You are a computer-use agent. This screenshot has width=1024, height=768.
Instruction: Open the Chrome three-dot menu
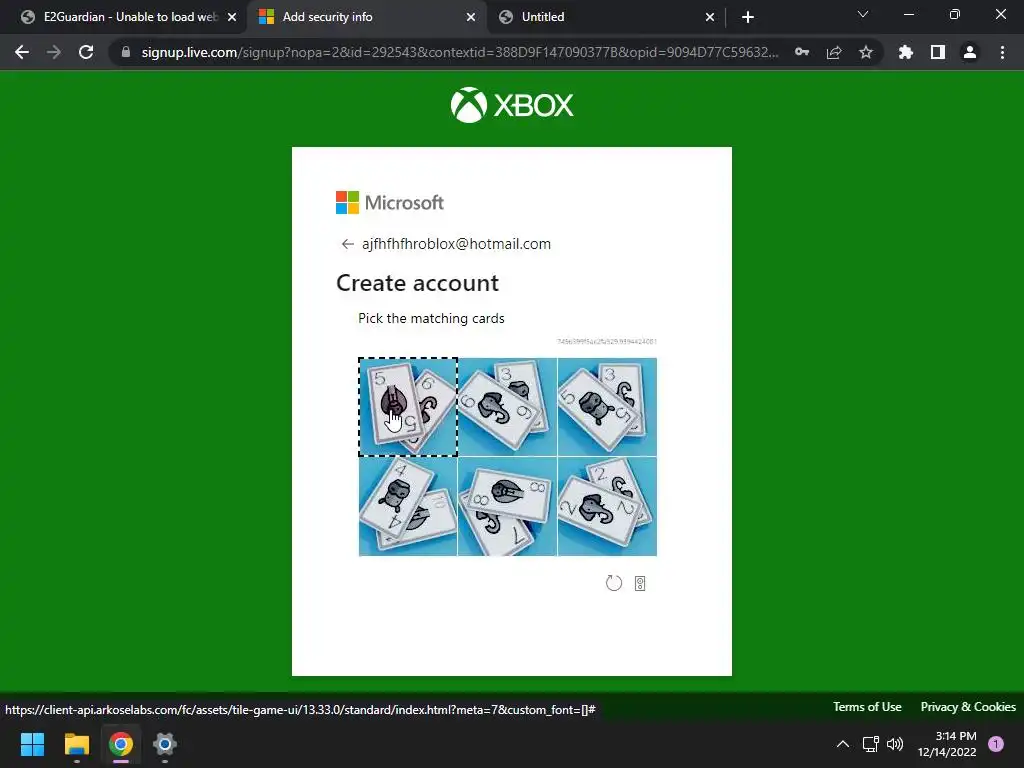pyautogui.click(x=1002, y=52)
